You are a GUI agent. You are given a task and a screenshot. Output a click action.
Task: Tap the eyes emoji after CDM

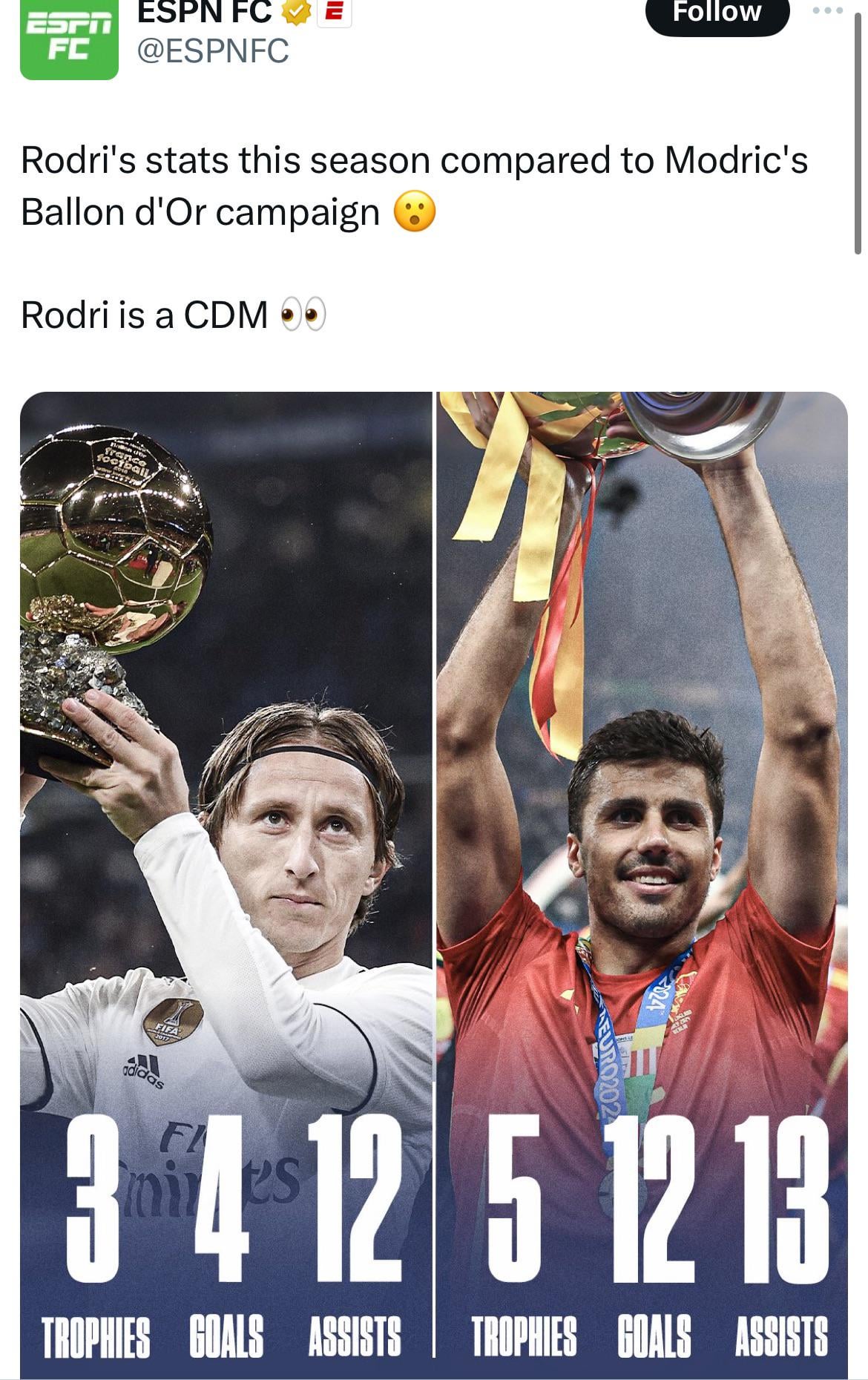click(x=302, y=315)
